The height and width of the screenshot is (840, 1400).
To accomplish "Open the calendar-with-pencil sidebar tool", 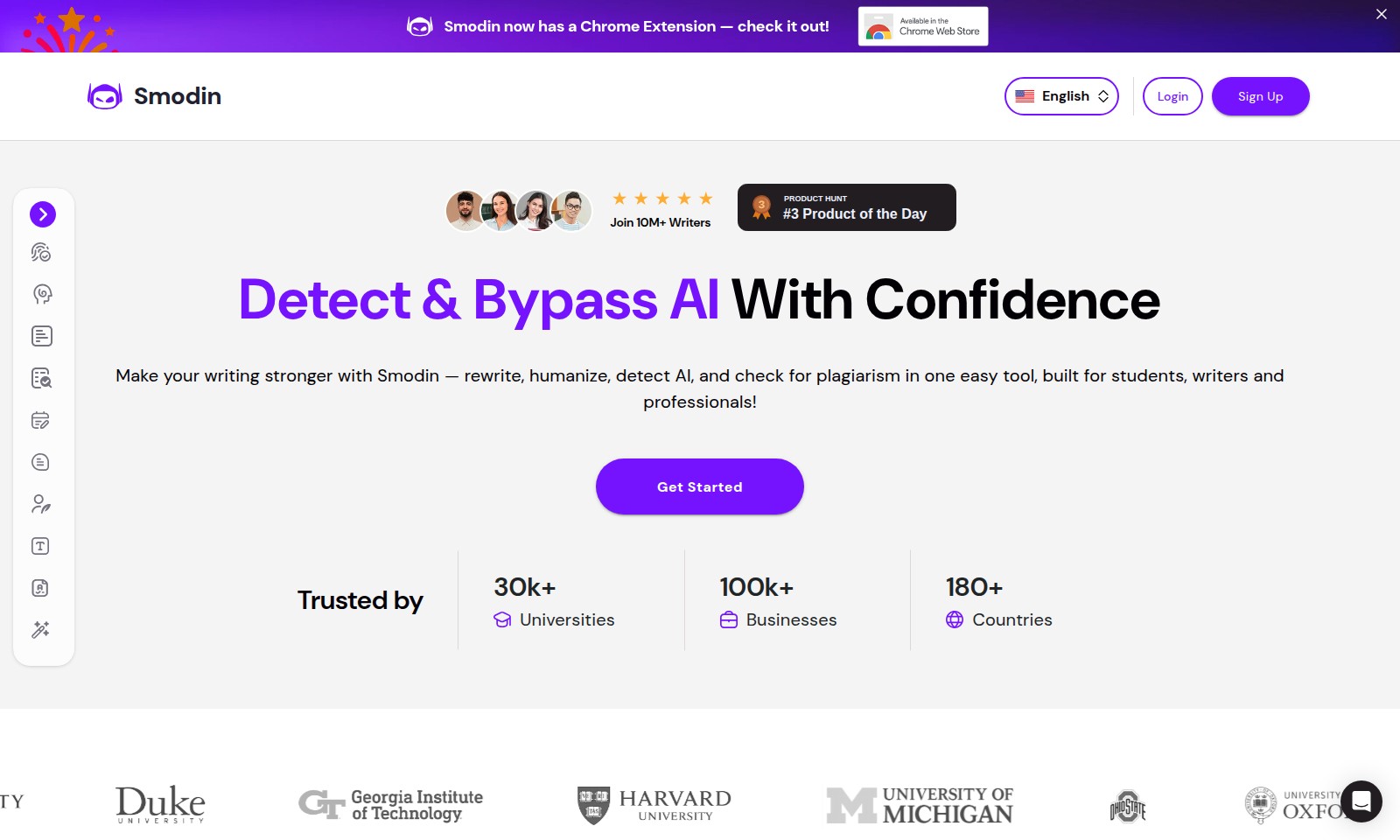I will point(40,420).
